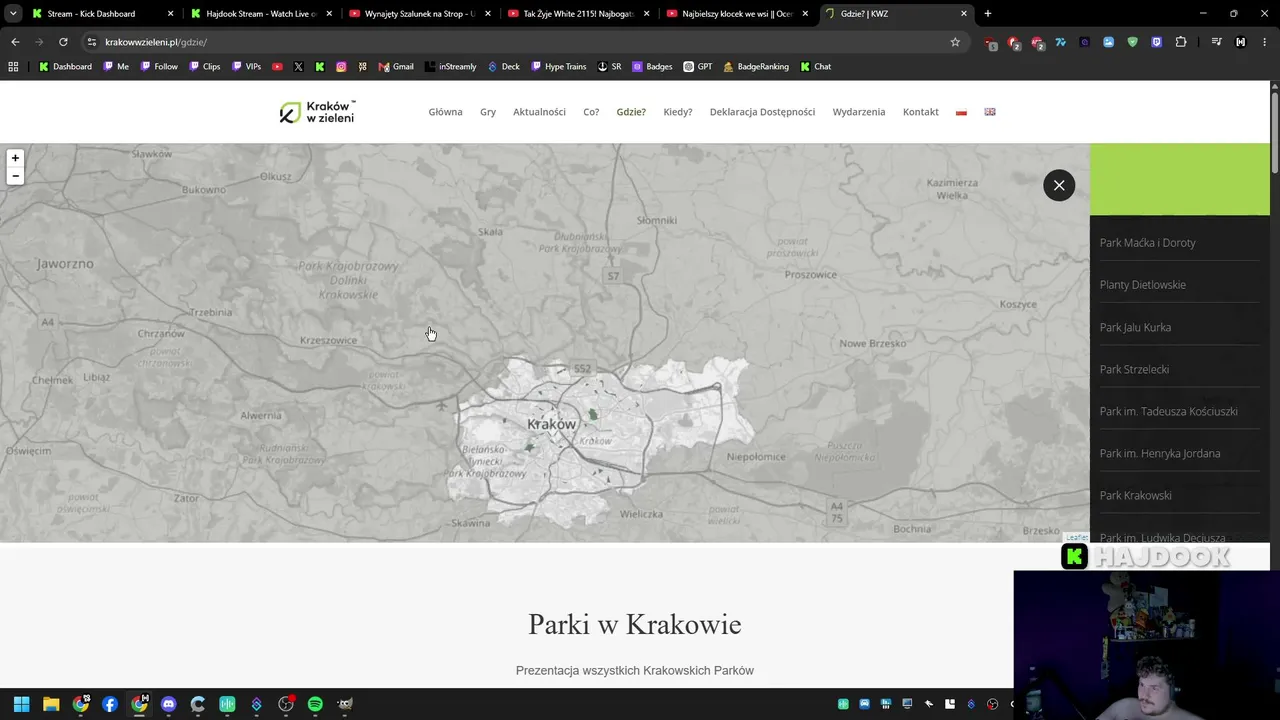This screenshot has width=1280, height=720.
Task: Open the Twitch extension in the toolbar
Action: coord(1157,42)
